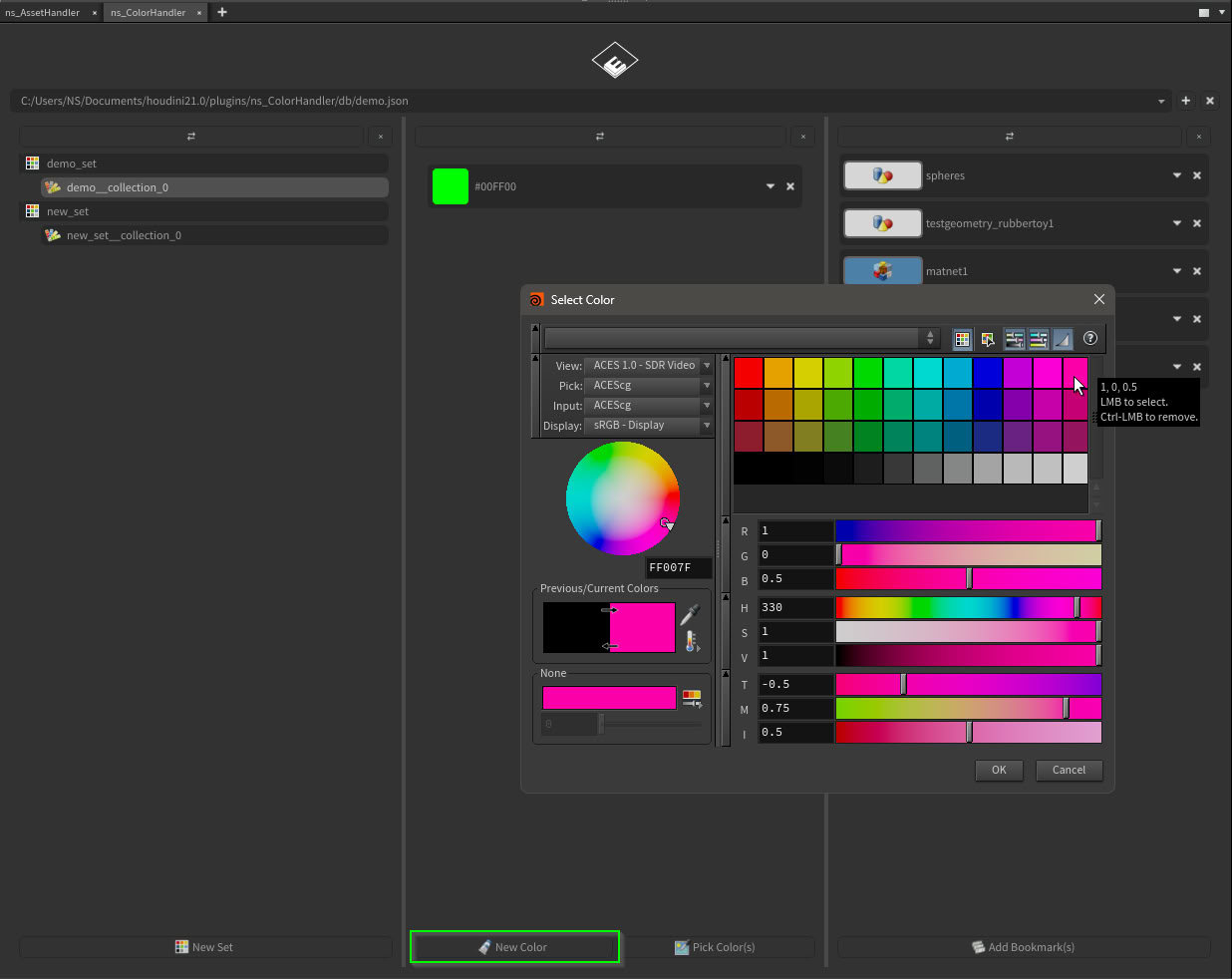Click the plus icon beside the JSON path
The width and height of the screenshot is (1232, 979).
point(1186,101)
